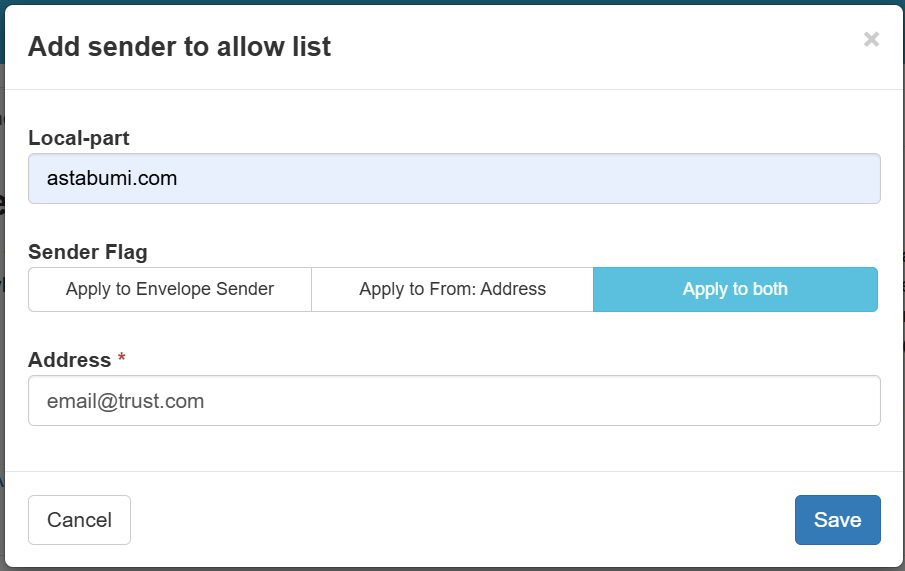Save the allow list sender entry
Image resolution: width=905 pixels, height=571 pixels.
point(837,520)
